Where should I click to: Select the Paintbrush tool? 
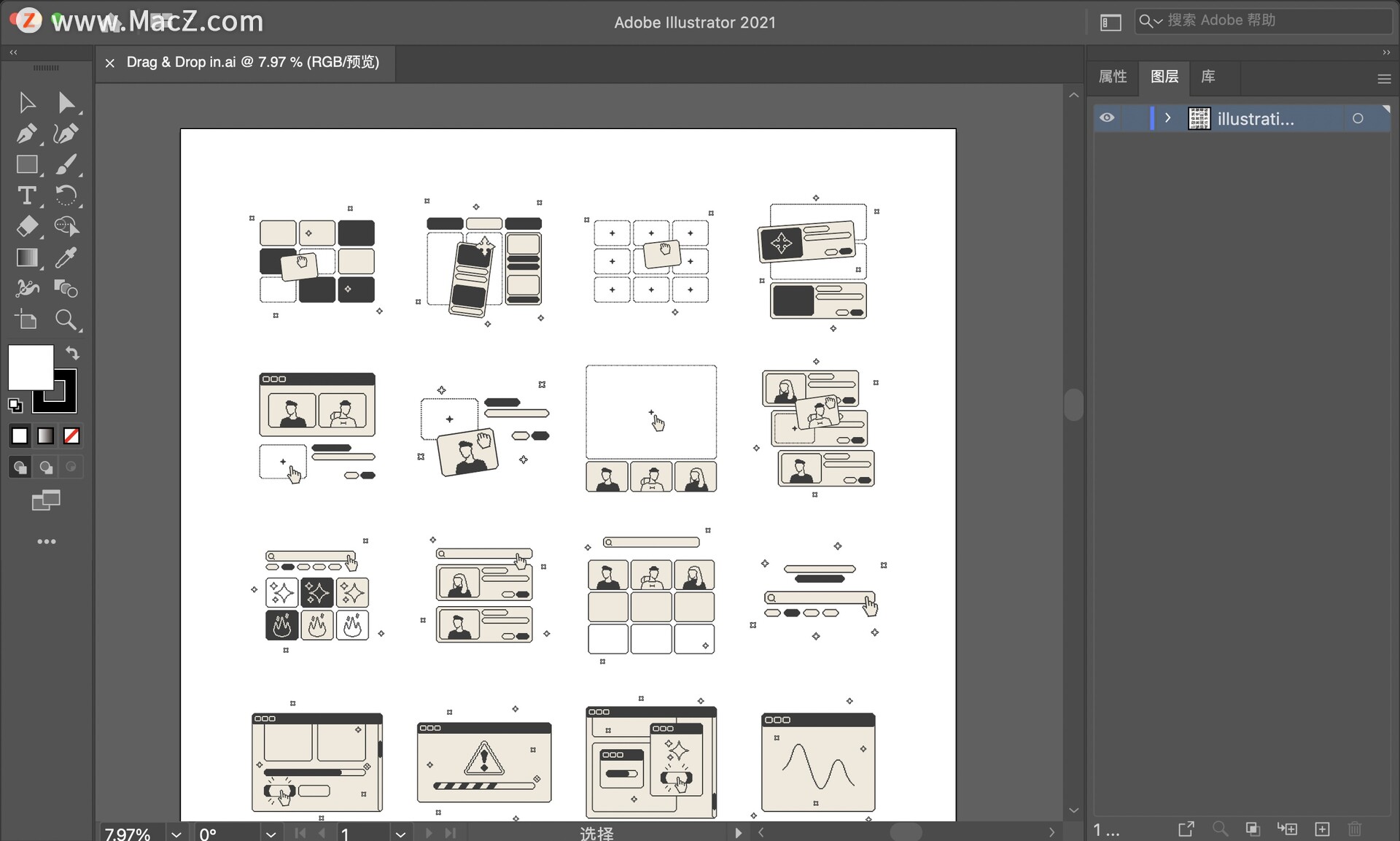[66, 165]
